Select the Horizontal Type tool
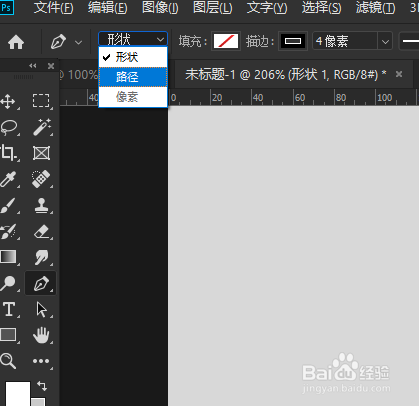The height and width of the screenshot is (406, 419). 9,309
